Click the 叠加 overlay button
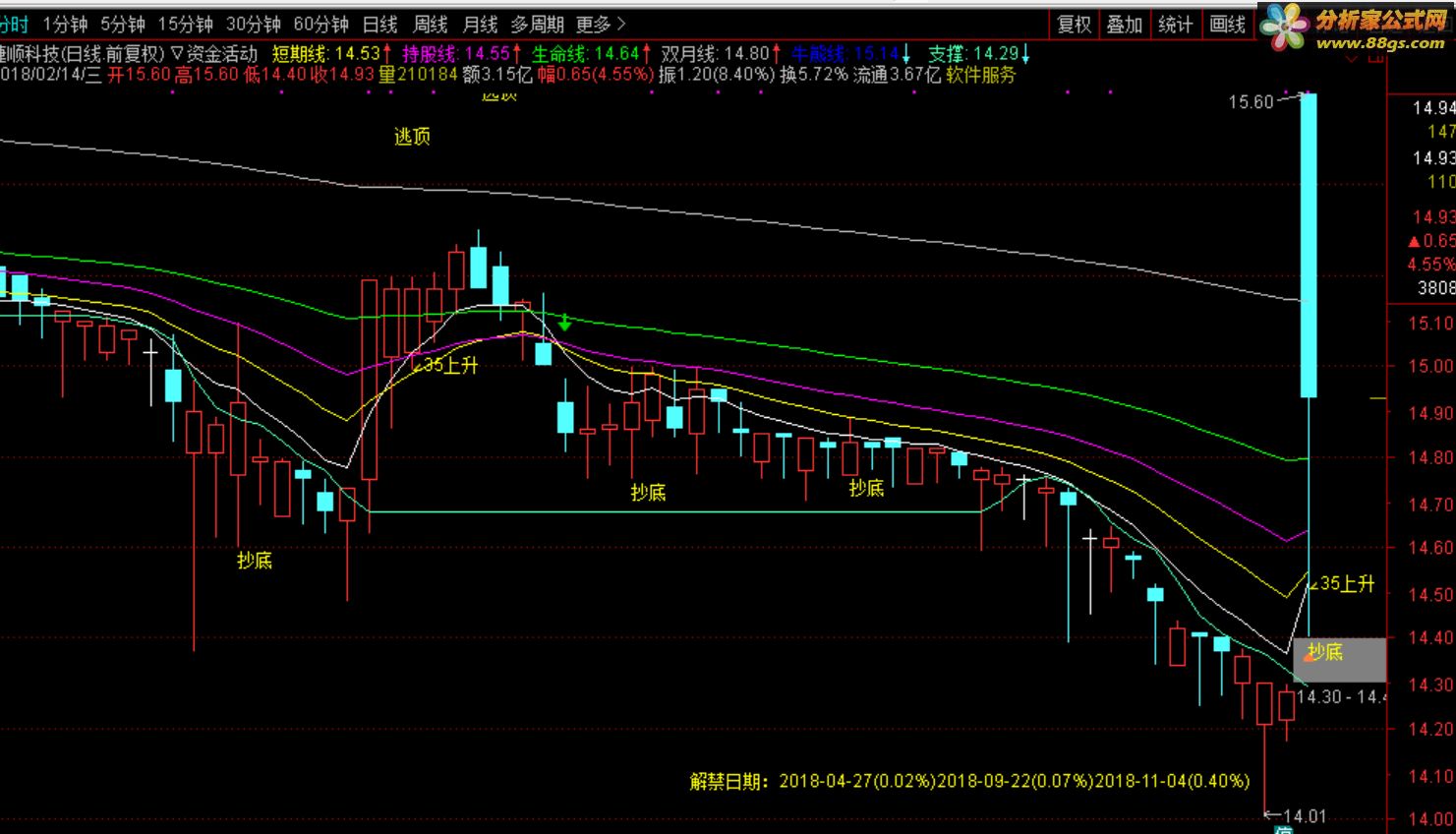 click(x=1125, y=25)
